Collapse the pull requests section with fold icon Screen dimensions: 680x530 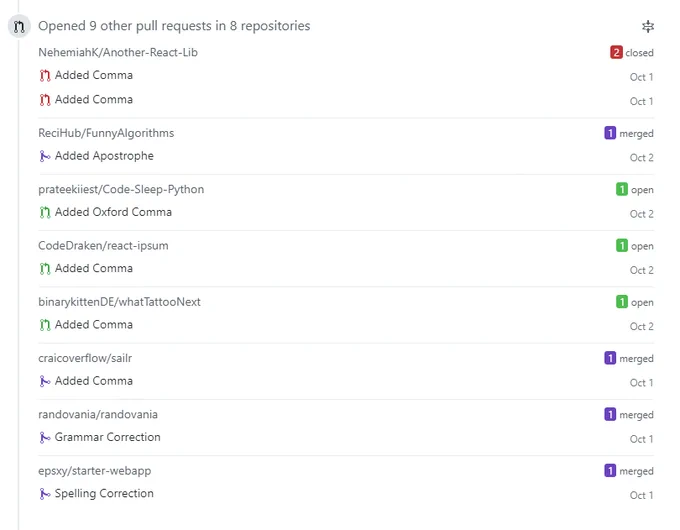pyautogui.click(x=648, y=26)
